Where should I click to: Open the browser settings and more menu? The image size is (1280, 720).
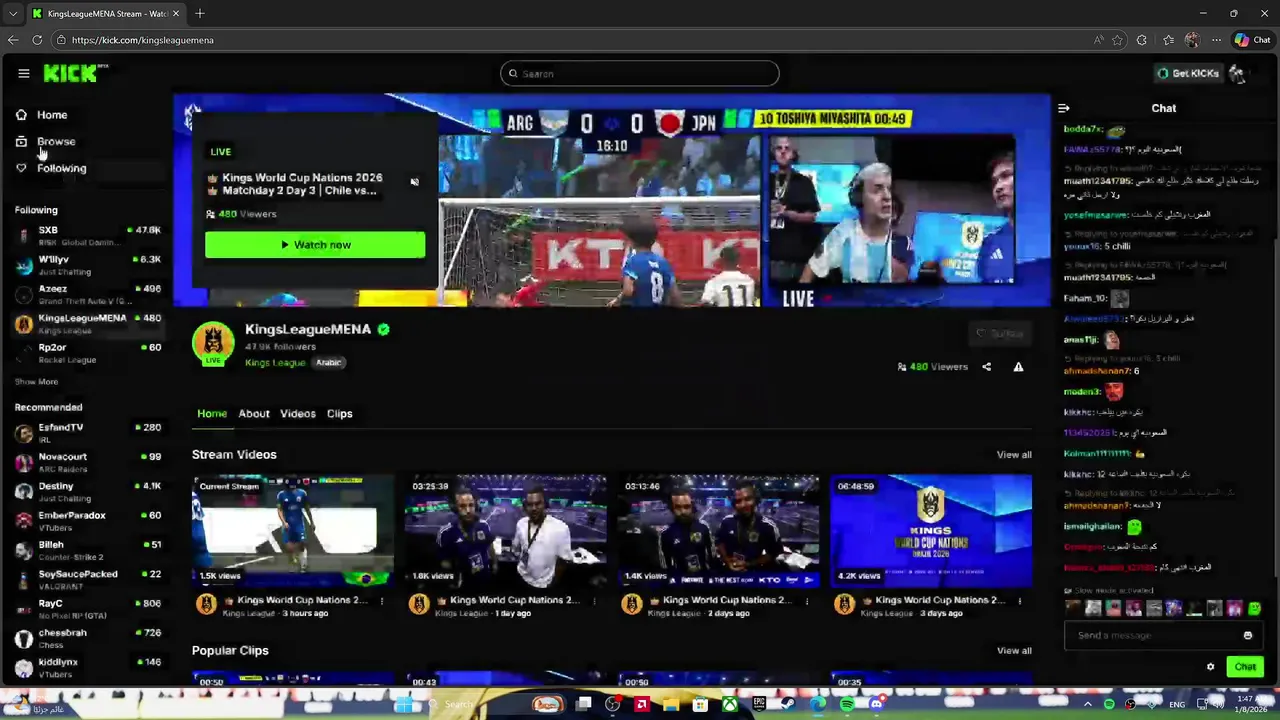pos(1216,40)
